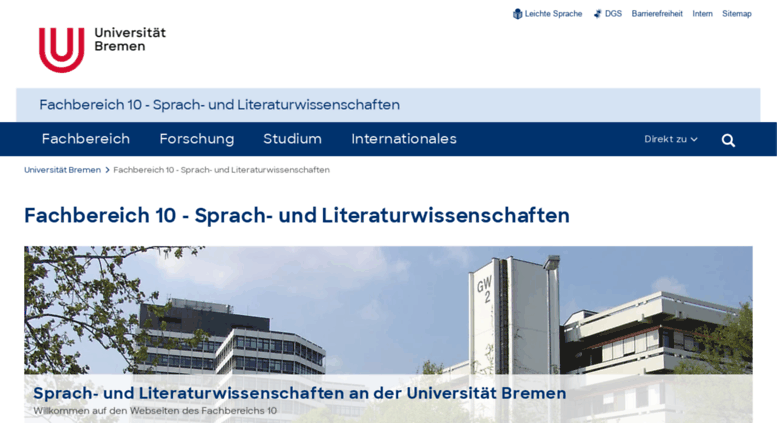
Task: Click the DGS sign language icon
Action: click(x=598, y=14)
